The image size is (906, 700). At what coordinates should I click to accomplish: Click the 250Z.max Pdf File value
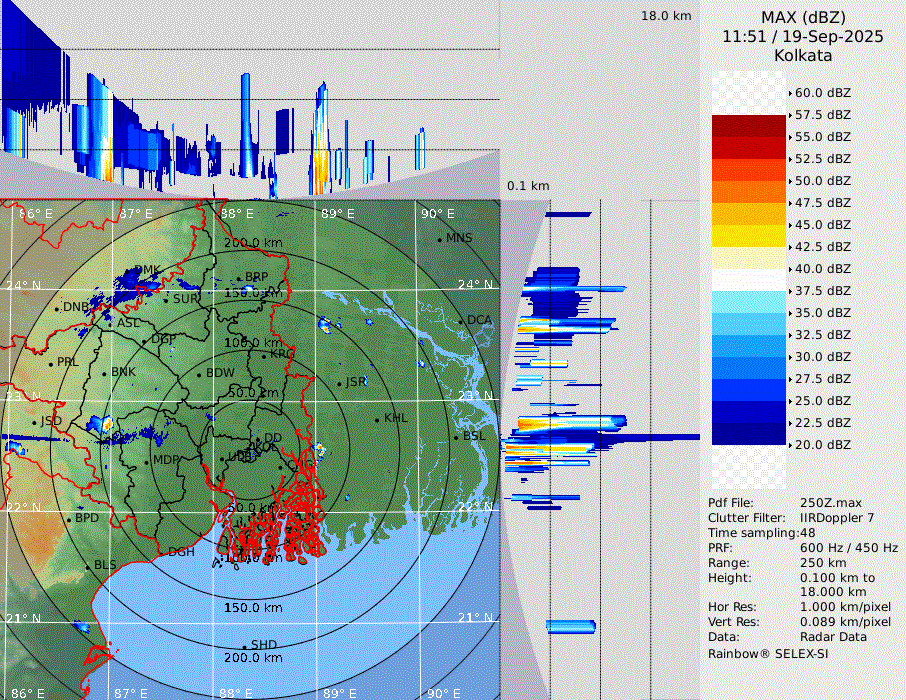point(831,502)
